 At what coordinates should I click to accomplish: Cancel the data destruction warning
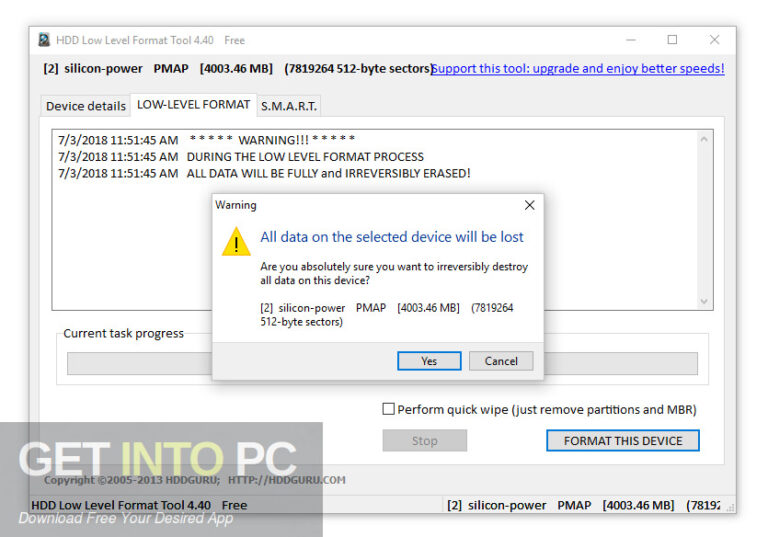click(501, 361)
